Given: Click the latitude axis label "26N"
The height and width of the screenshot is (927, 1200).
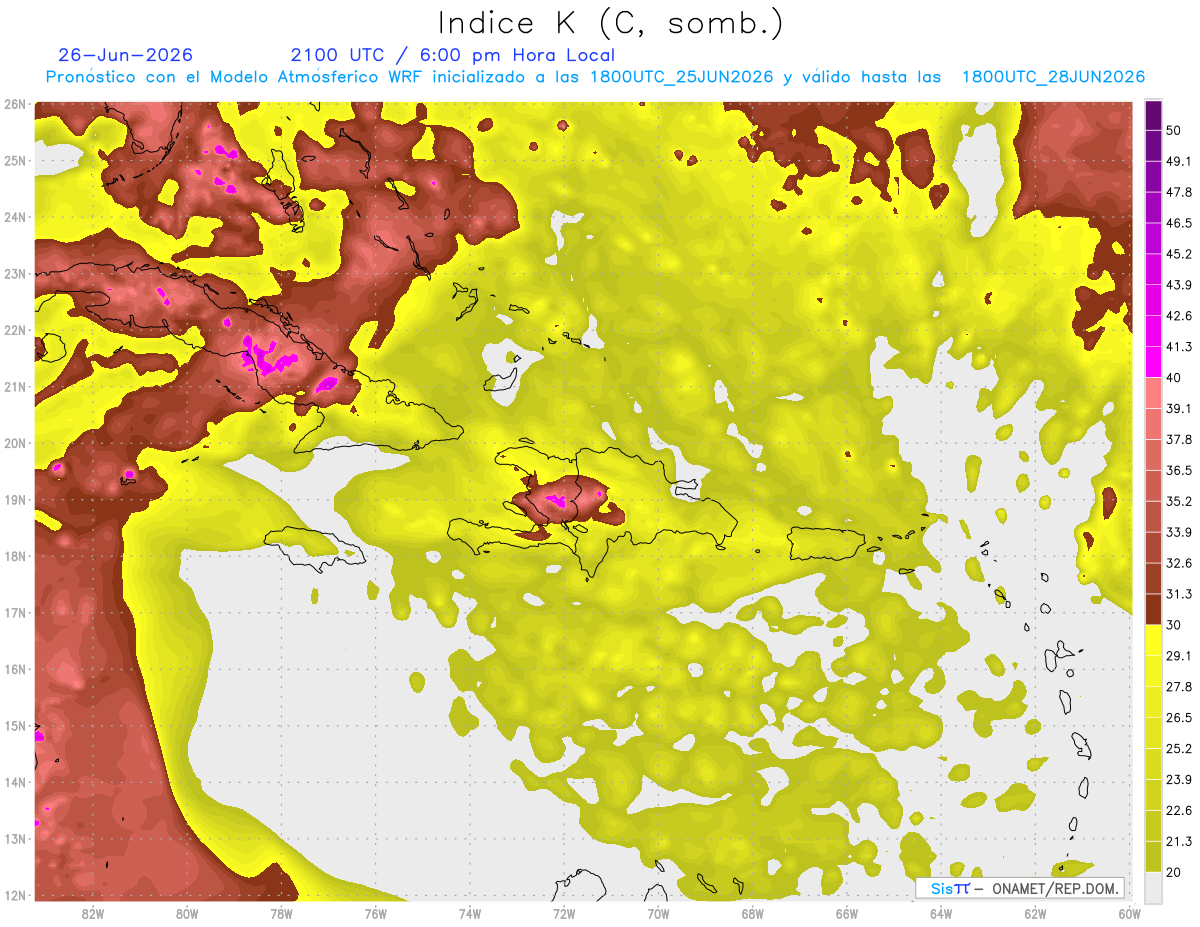Looking at the screenshot, I should click(x=15, y=104).
